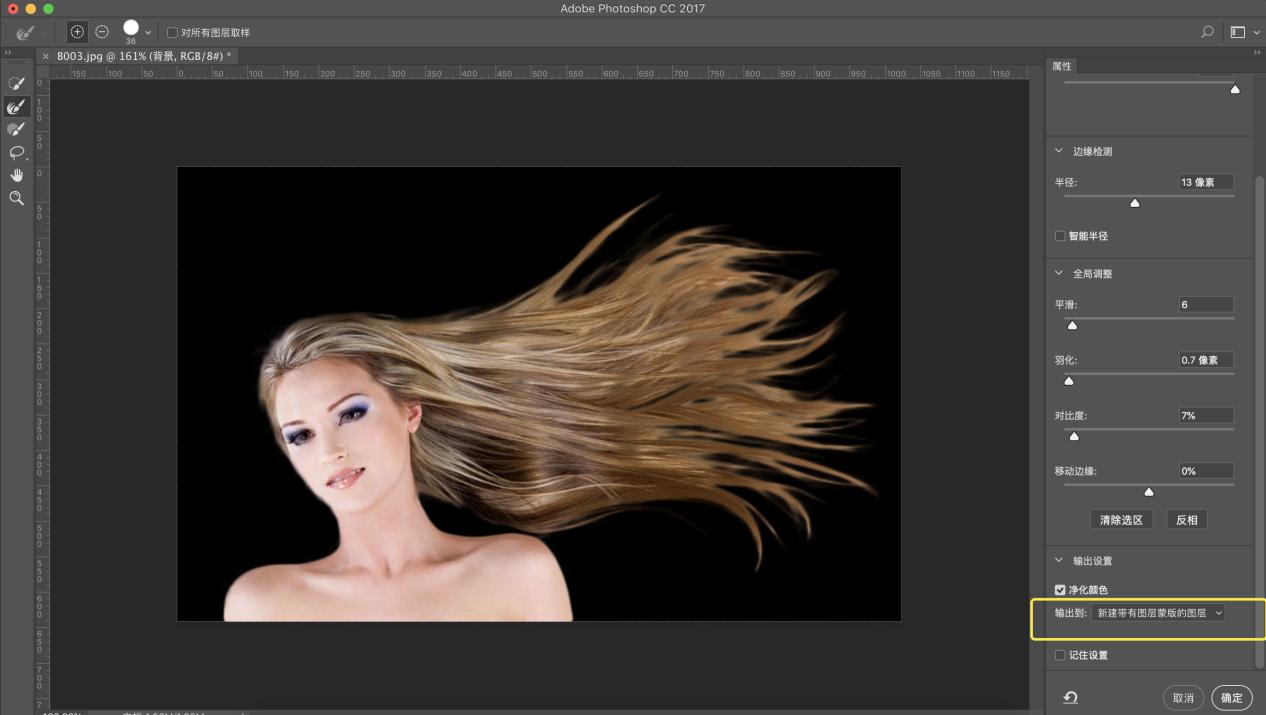Click the 对比度 slider handle
The height and width of the screenshot is (715, 1266).
point(1075,436)
